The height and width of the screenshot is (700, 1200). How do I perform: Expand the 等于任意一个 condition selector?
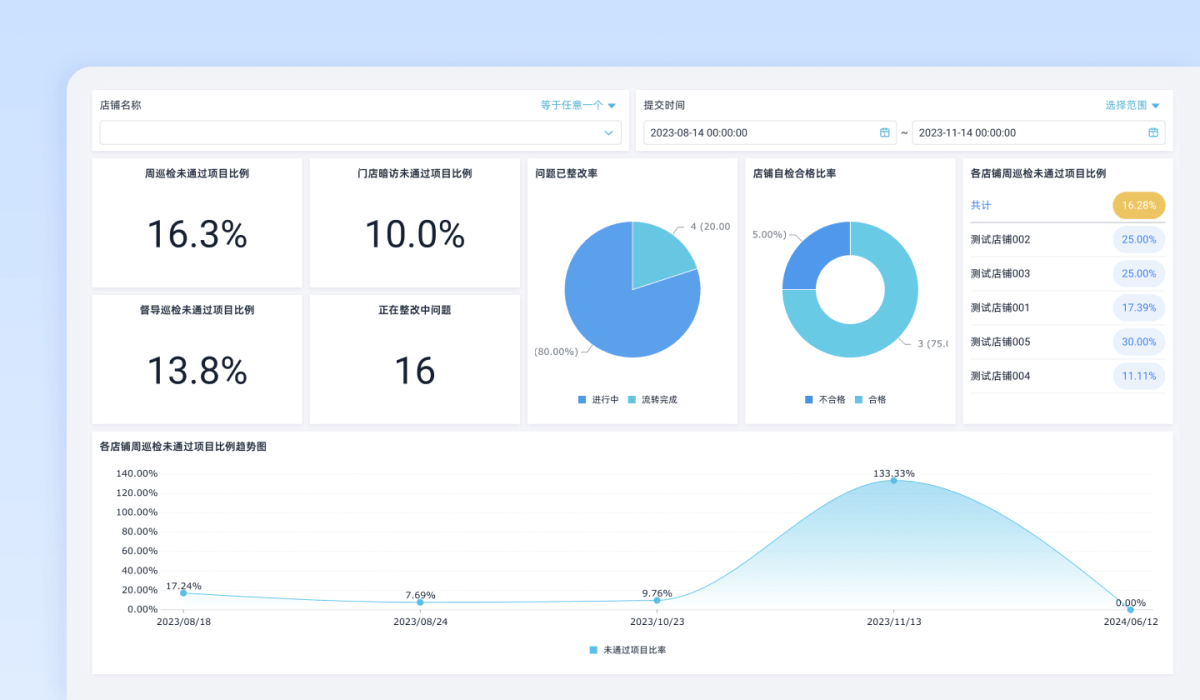(578, 105)
